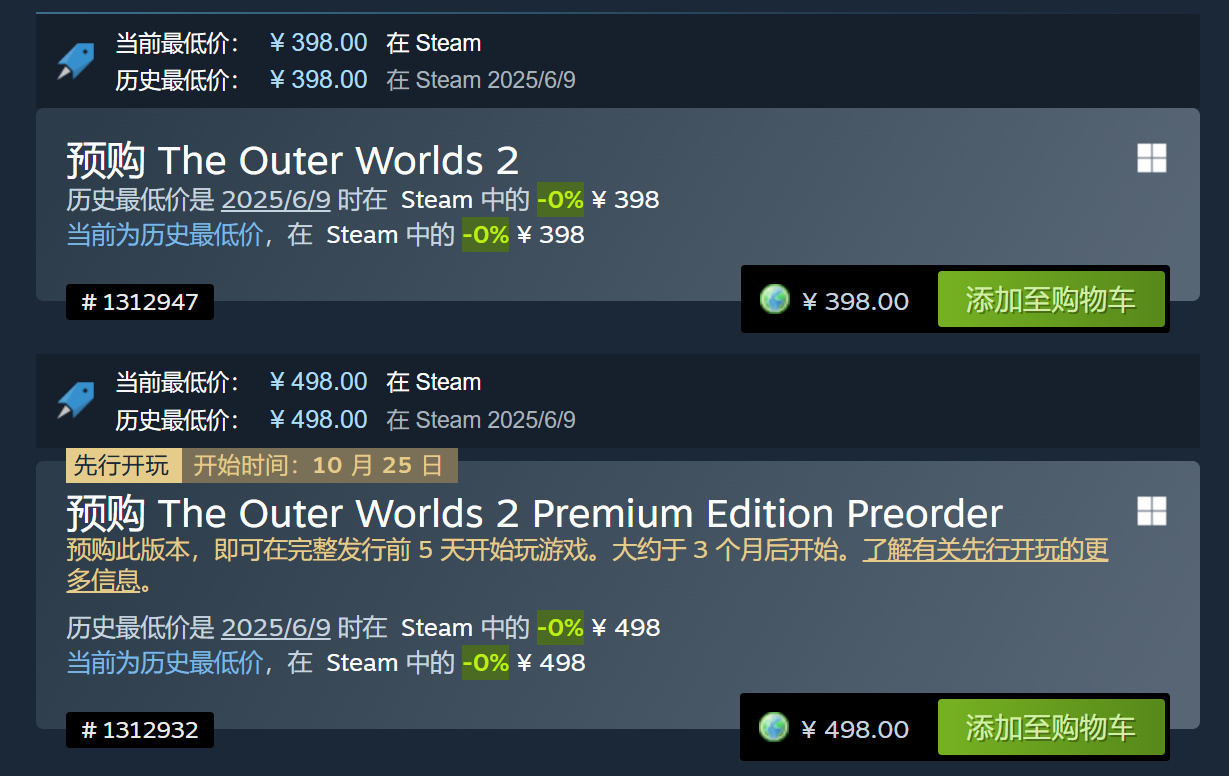Add the ¥498.00 Premium Edition to cart
This screenshot has height=776, width=1229.
(x=1050, y=728)
